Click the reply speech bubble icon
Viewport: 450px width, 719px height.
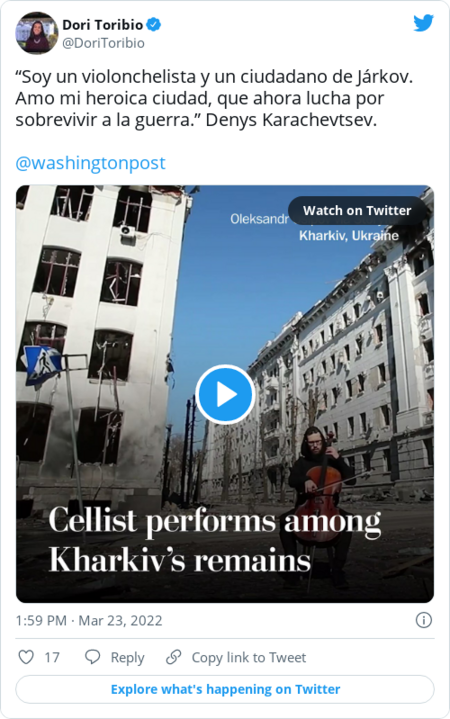point(93,657)
